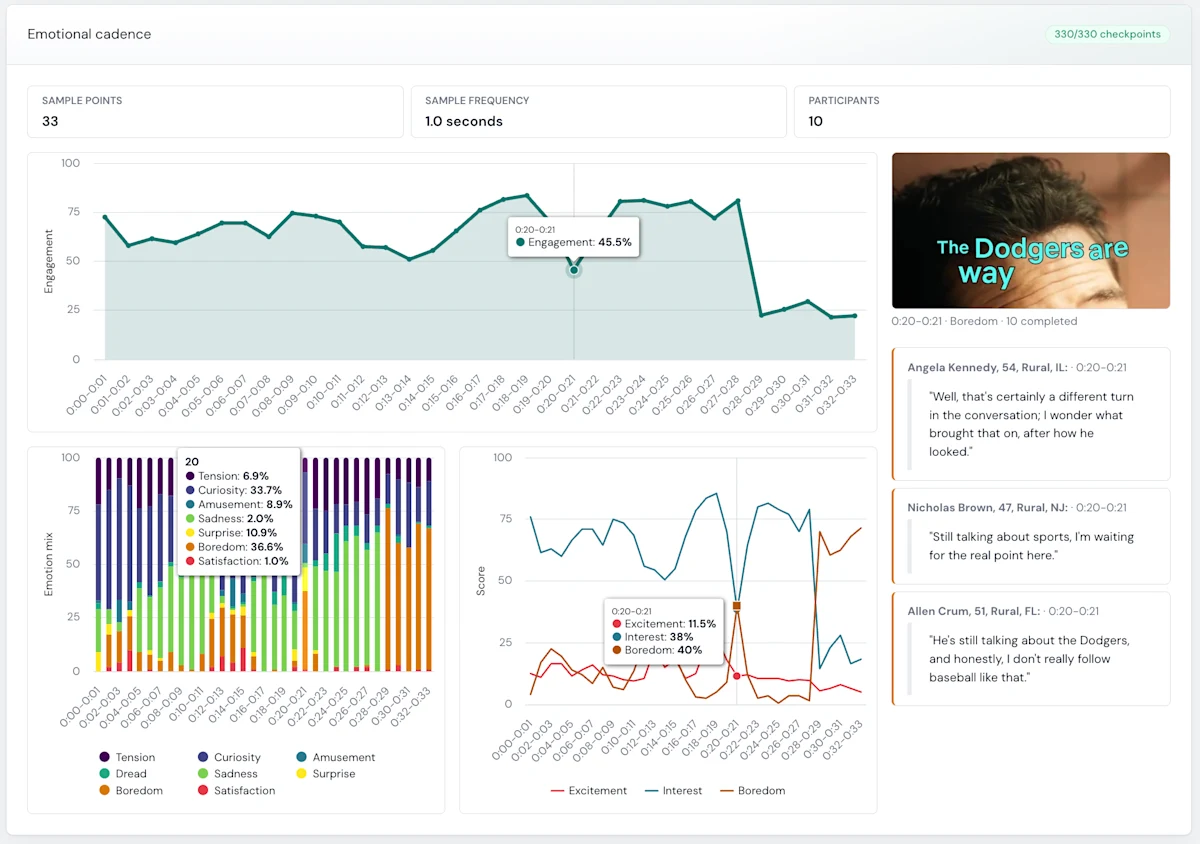Viewport: 1200px width, 844px height.
Task: Toggle Excitement line in Score chart legend
Action: pyautogui.click(x=589, y=790)
